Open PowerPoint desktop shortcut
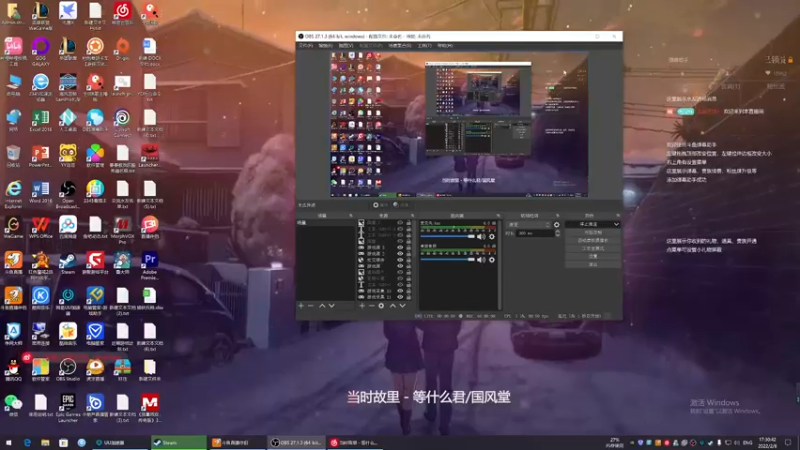Viewport: 800px width, 450px height. [41, 156]
